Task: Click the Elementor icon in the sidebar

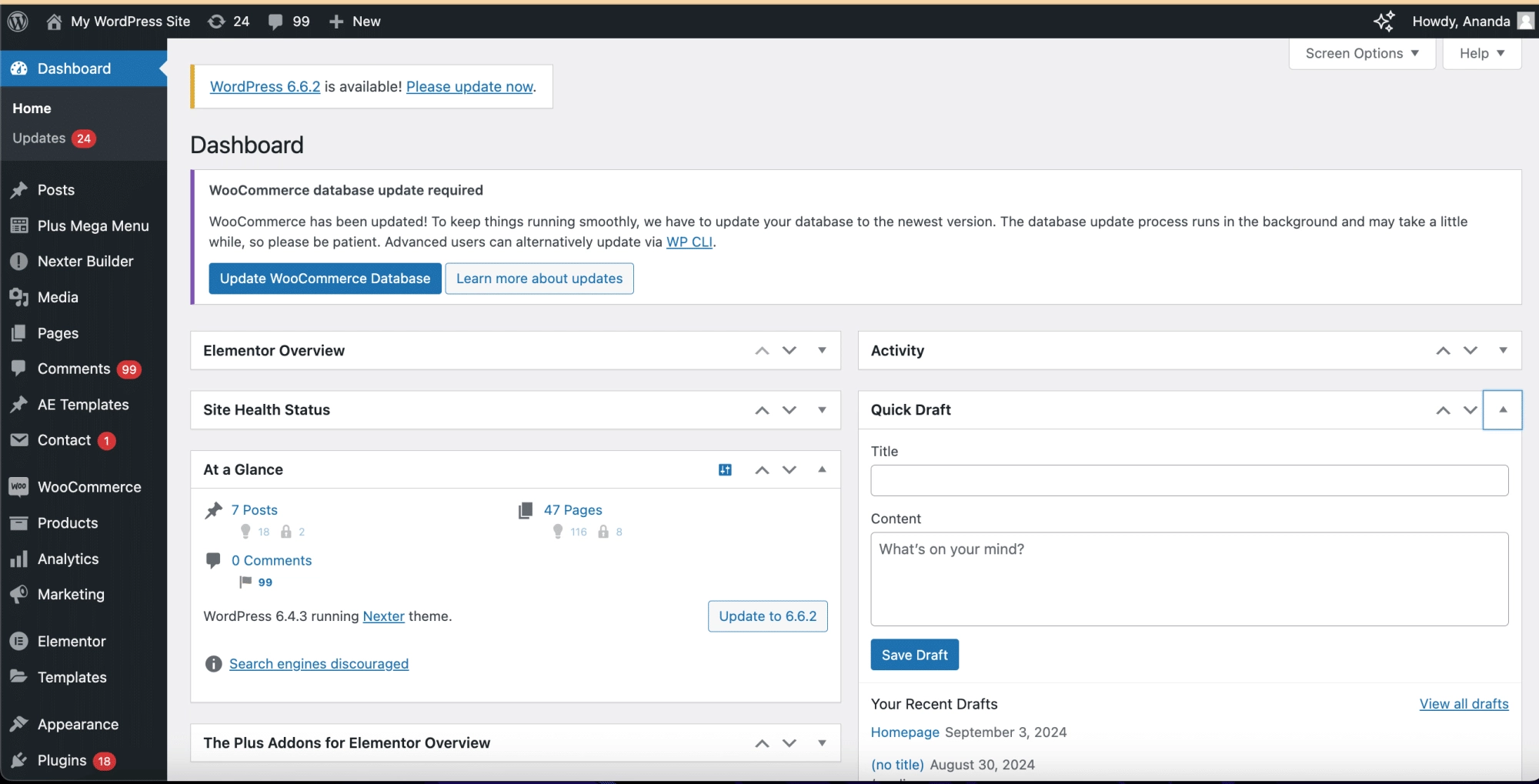Action: click(x=18, y=641)
